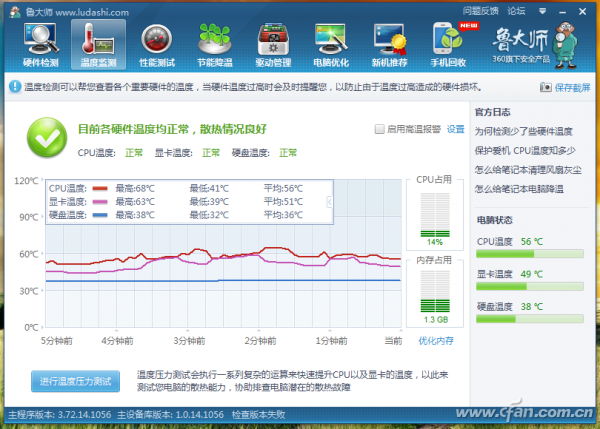This screenshot has height=429, width=600.
Task: Open 硬件检测 hardware detection icon
Action: click(x=41, y=45)
